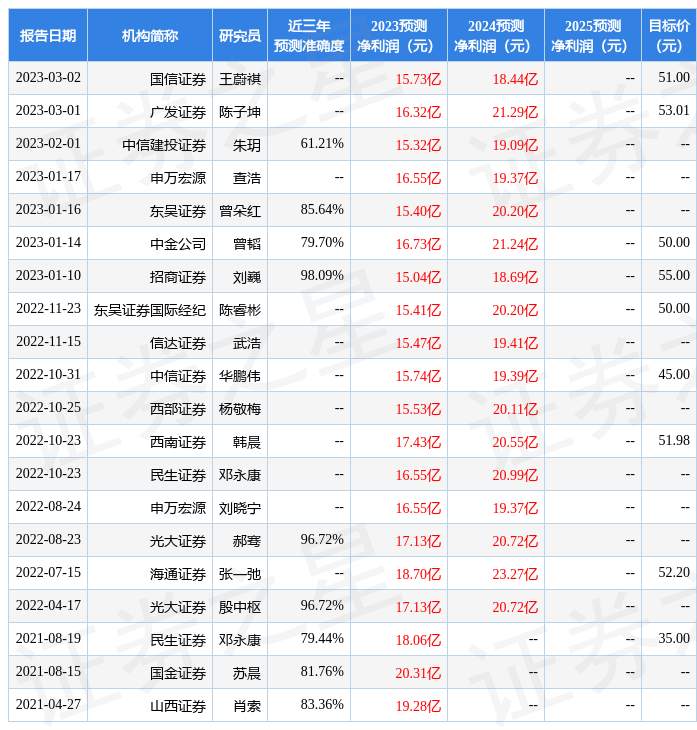Select the 2023预测净利润 column header

[x=399, y=35]
